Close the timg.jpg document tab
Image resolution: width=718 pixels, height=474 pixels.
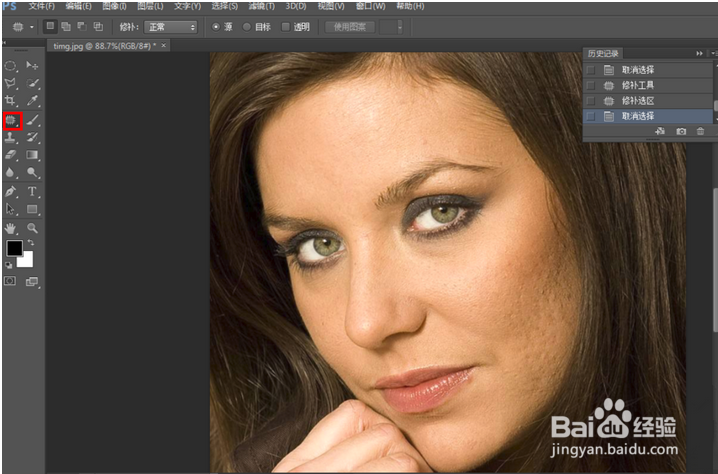click(x=163, y=45)
